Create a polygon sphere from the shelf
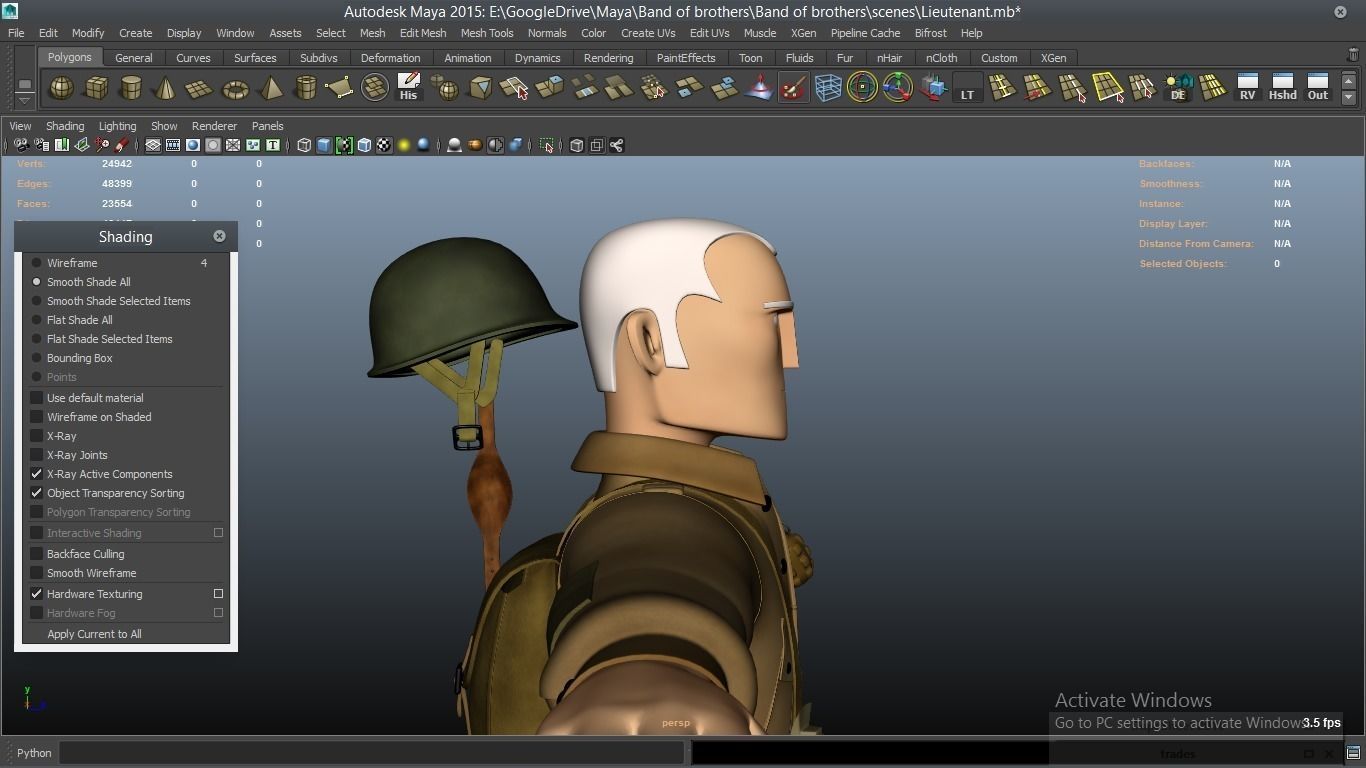 (x=62, y=88)
